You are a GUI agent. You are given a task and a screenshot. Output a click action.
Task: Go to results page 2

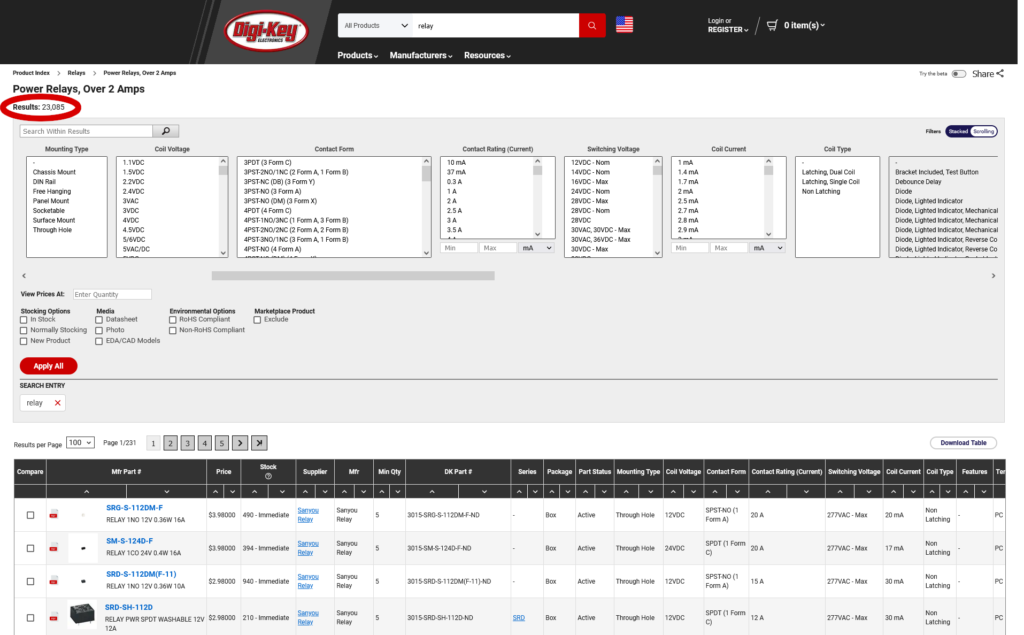170,443
